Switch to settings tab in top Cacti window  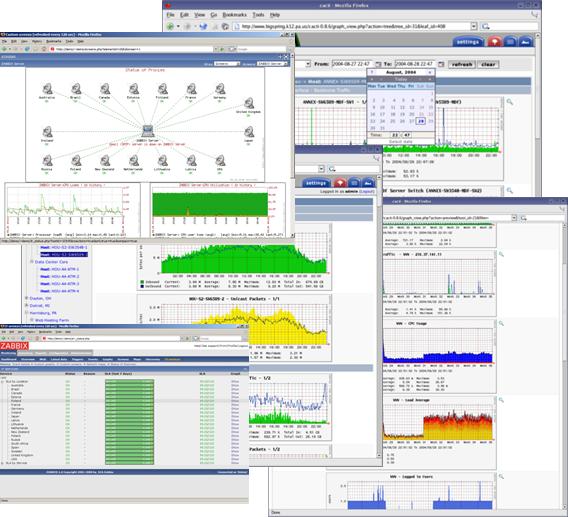(468, 42)
